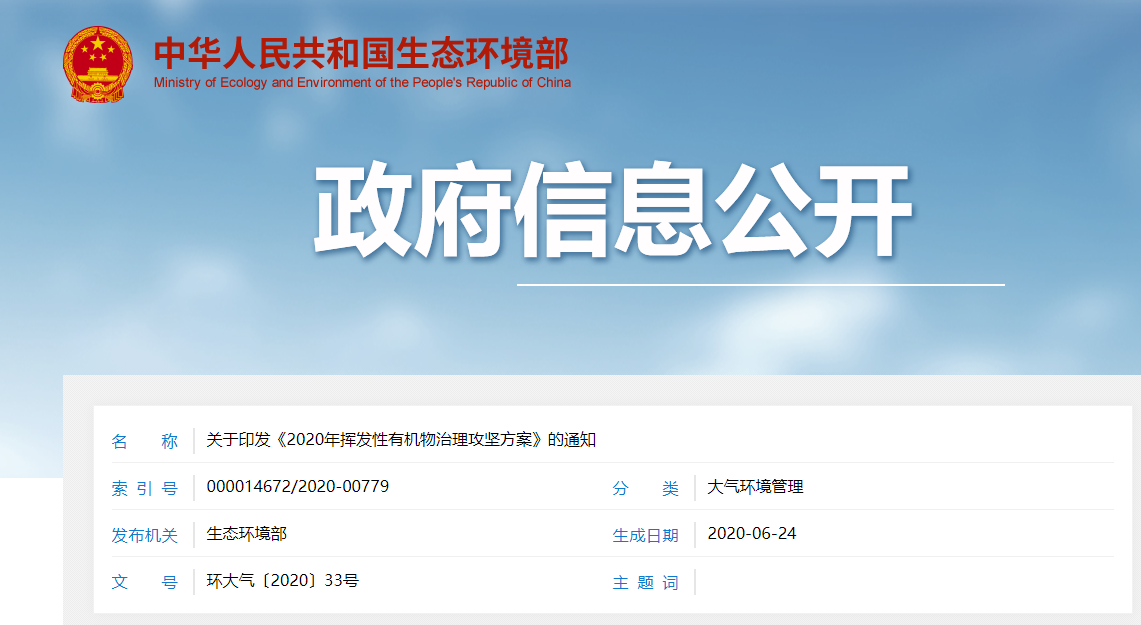Click the national emblem logo
This screenshot has height=625, width=1141.
(98, 64)
